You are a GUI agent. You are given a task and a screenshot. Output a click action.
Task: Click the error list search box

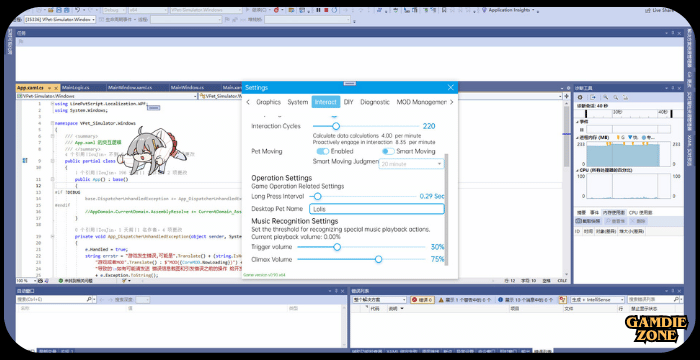[655, 299]
